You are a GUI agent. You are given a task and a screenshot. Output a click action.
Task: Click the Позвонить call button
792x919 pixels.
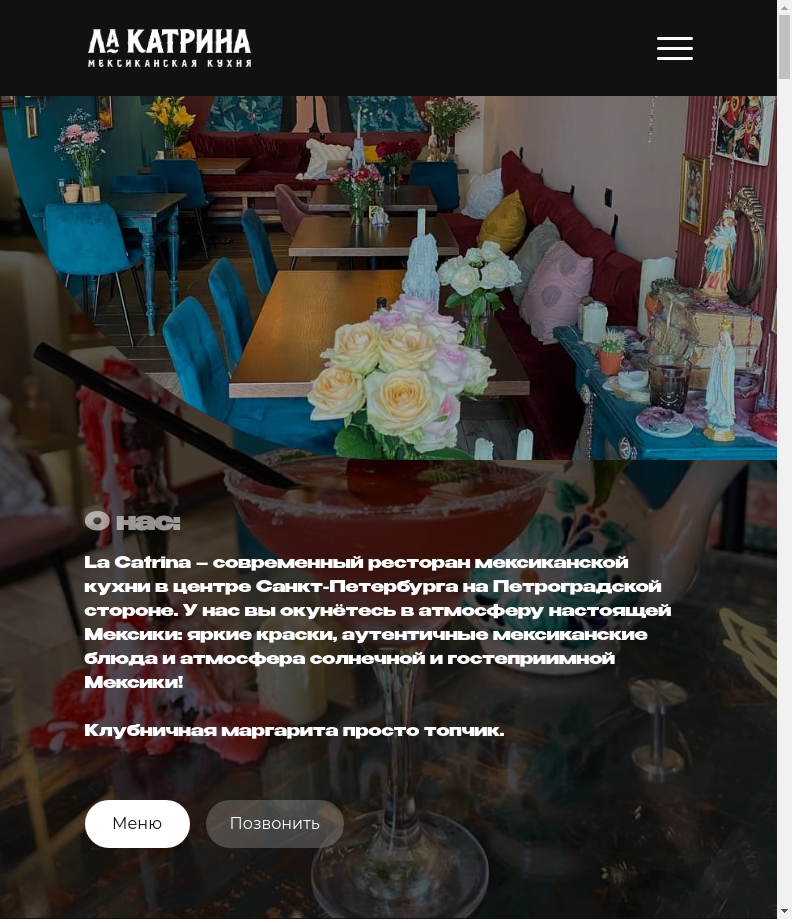point(274,823)
